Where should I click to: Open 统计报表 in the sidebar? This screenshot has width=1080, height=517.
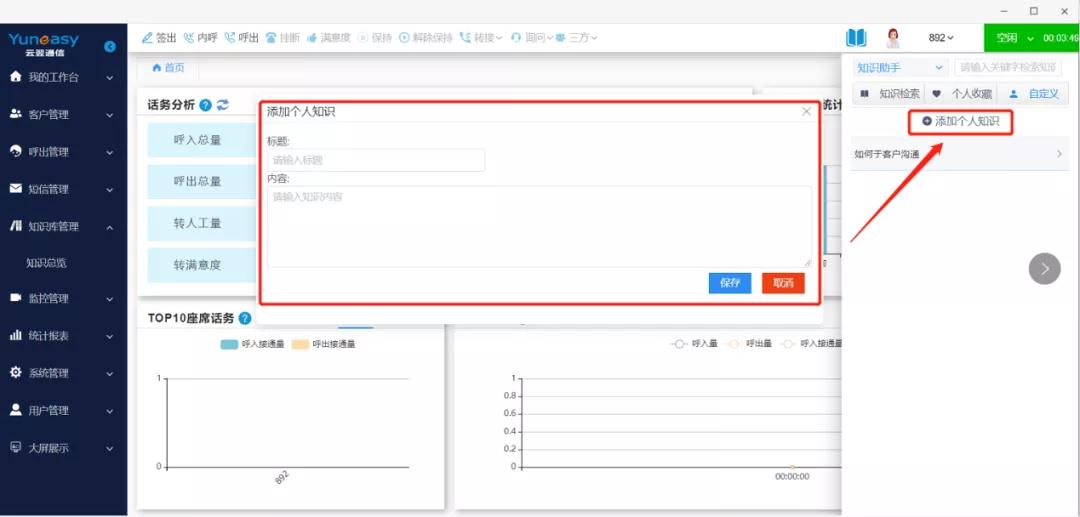click(x=63, y=336)
